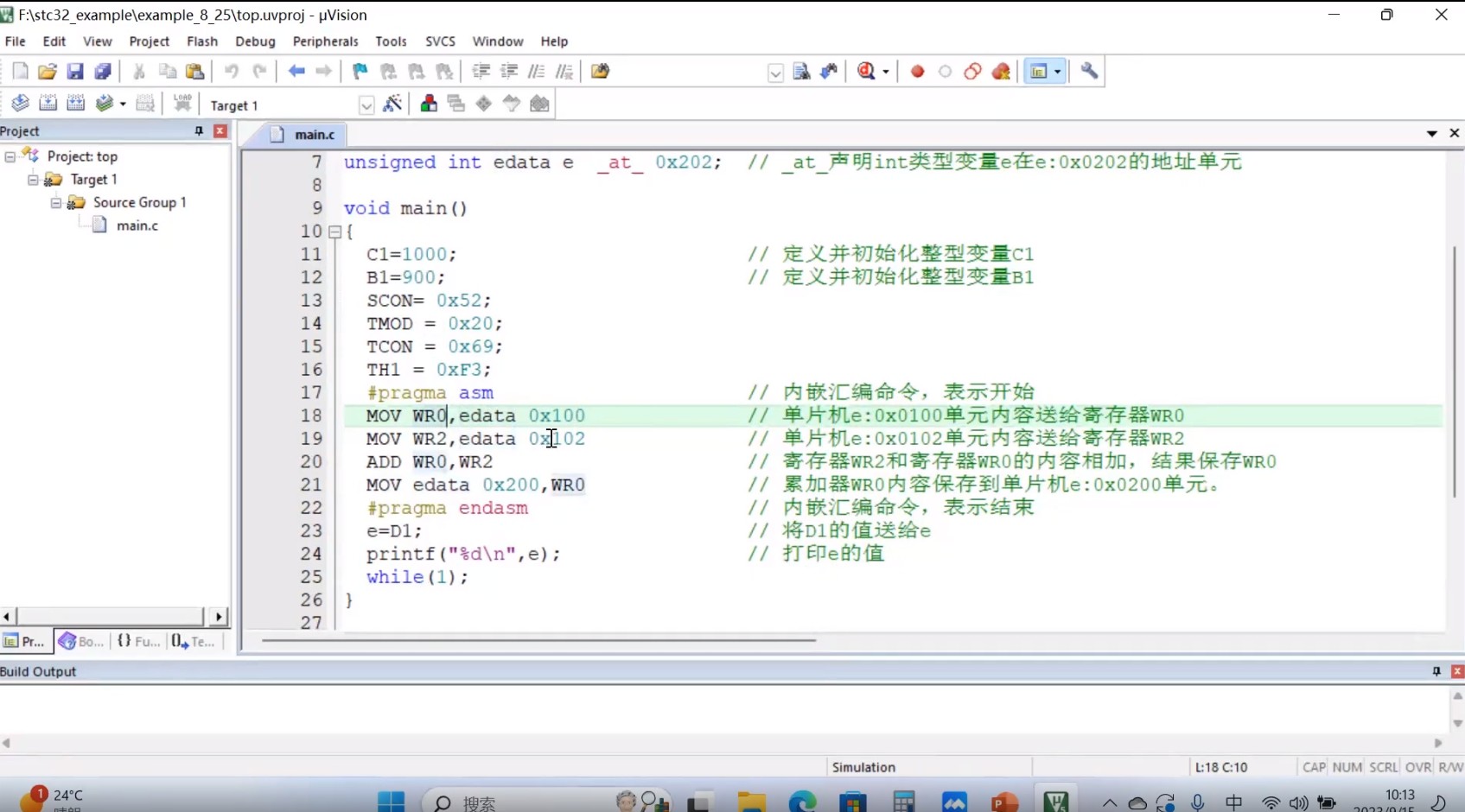Navigate forwards with the right arrow
The height and width of the screenshot is (812, 1465).
tap(324, 72)
